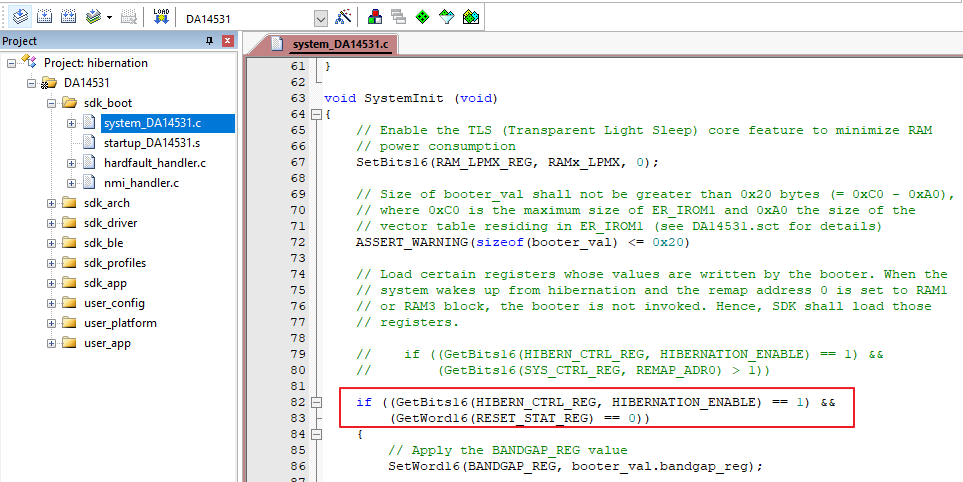Click the system_DA14531.c tab file icon
The height and width of the screenshot is (482, 963).
coord(277,44)
